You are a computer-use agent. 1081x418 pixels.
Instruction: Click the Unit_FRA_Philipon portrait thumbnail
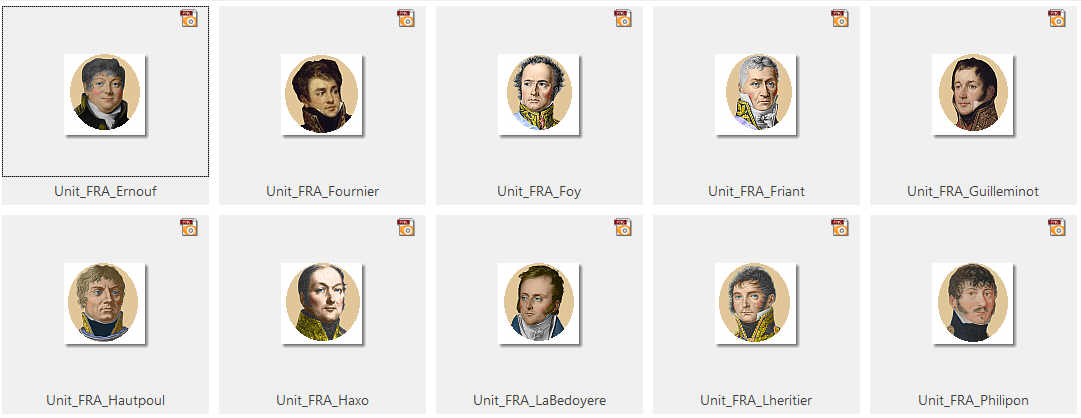[973, 303]
